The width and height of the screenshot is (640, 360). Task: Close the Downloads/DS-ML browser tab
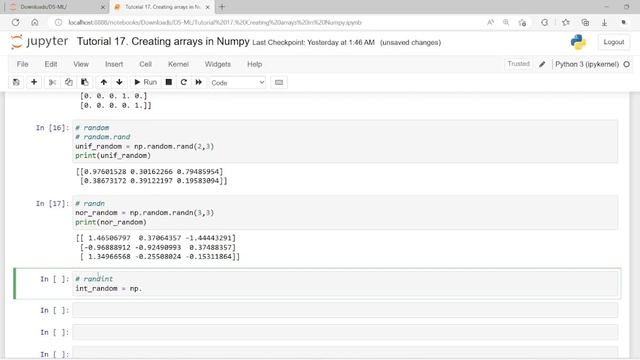(x=102, y=7)
